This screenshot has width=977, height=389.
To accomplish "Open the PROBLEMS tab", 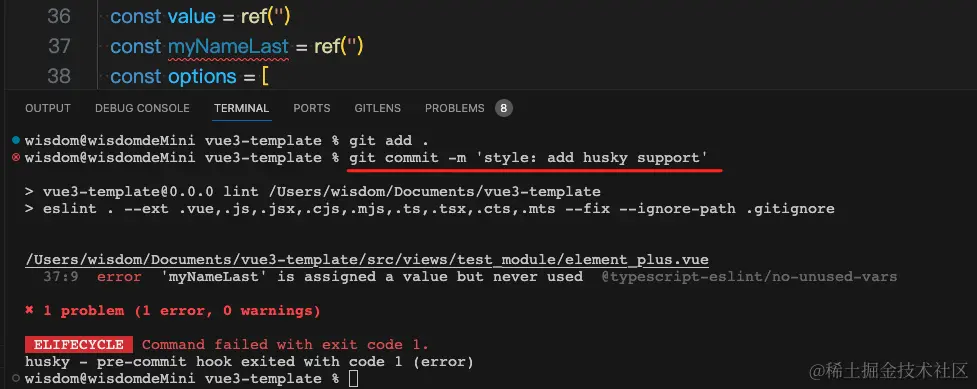I will [x=454, y=108].
